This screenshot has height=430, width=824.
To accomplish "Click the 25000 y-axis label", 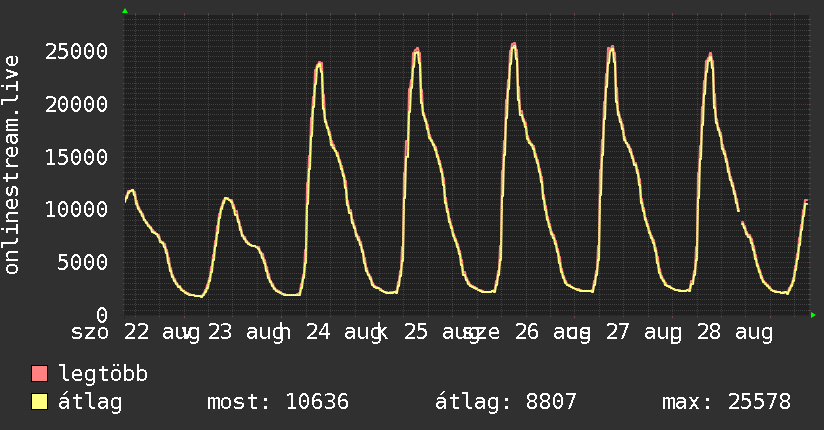I will click(x=76, y=52).
